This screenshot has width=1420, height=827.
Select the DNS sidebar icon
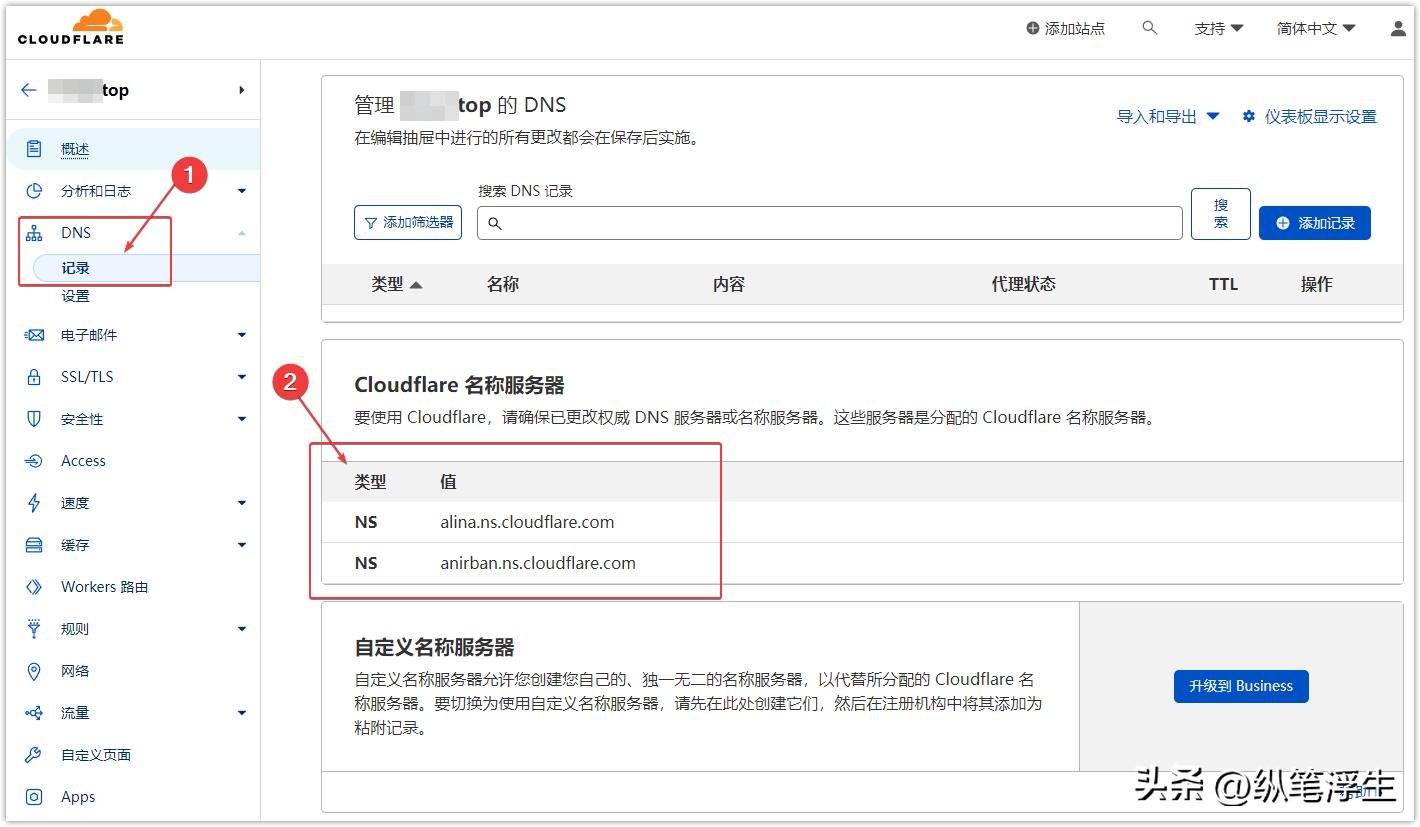coord(33,232)
